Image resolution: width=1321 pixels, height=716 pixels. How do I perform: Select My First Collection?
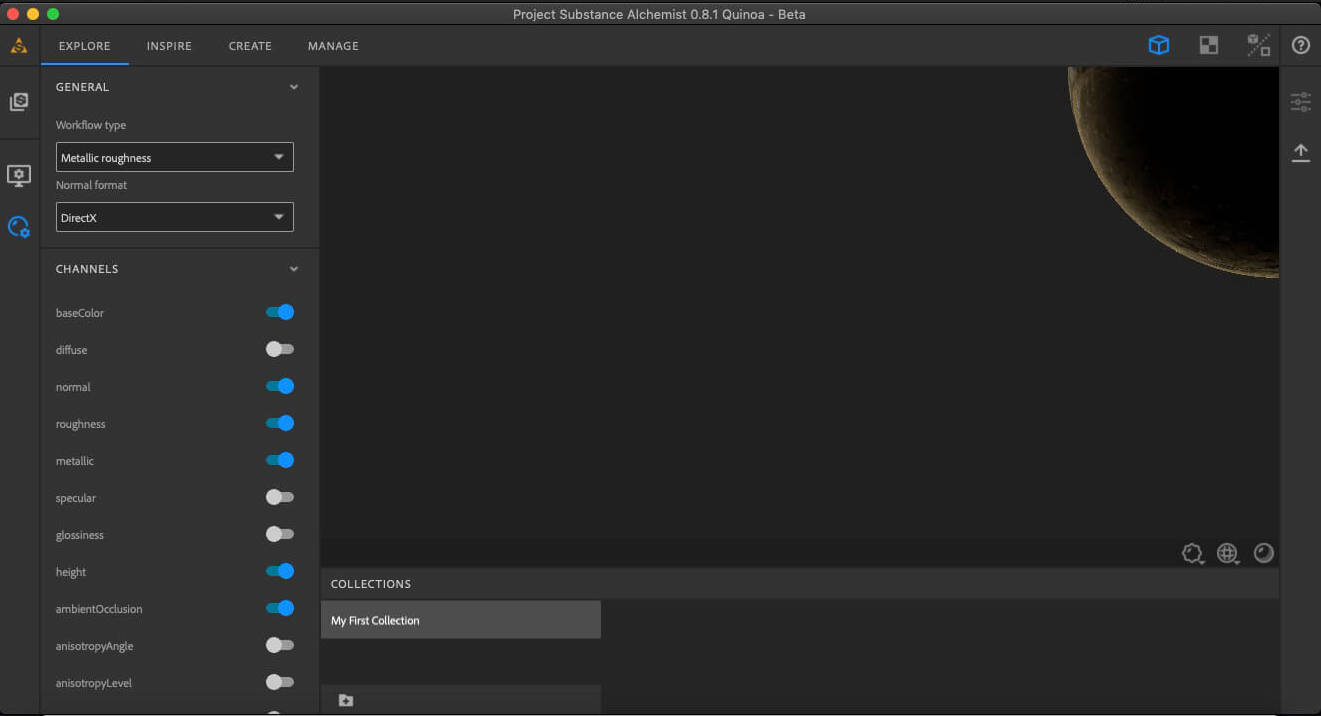[x=461, y=620]
